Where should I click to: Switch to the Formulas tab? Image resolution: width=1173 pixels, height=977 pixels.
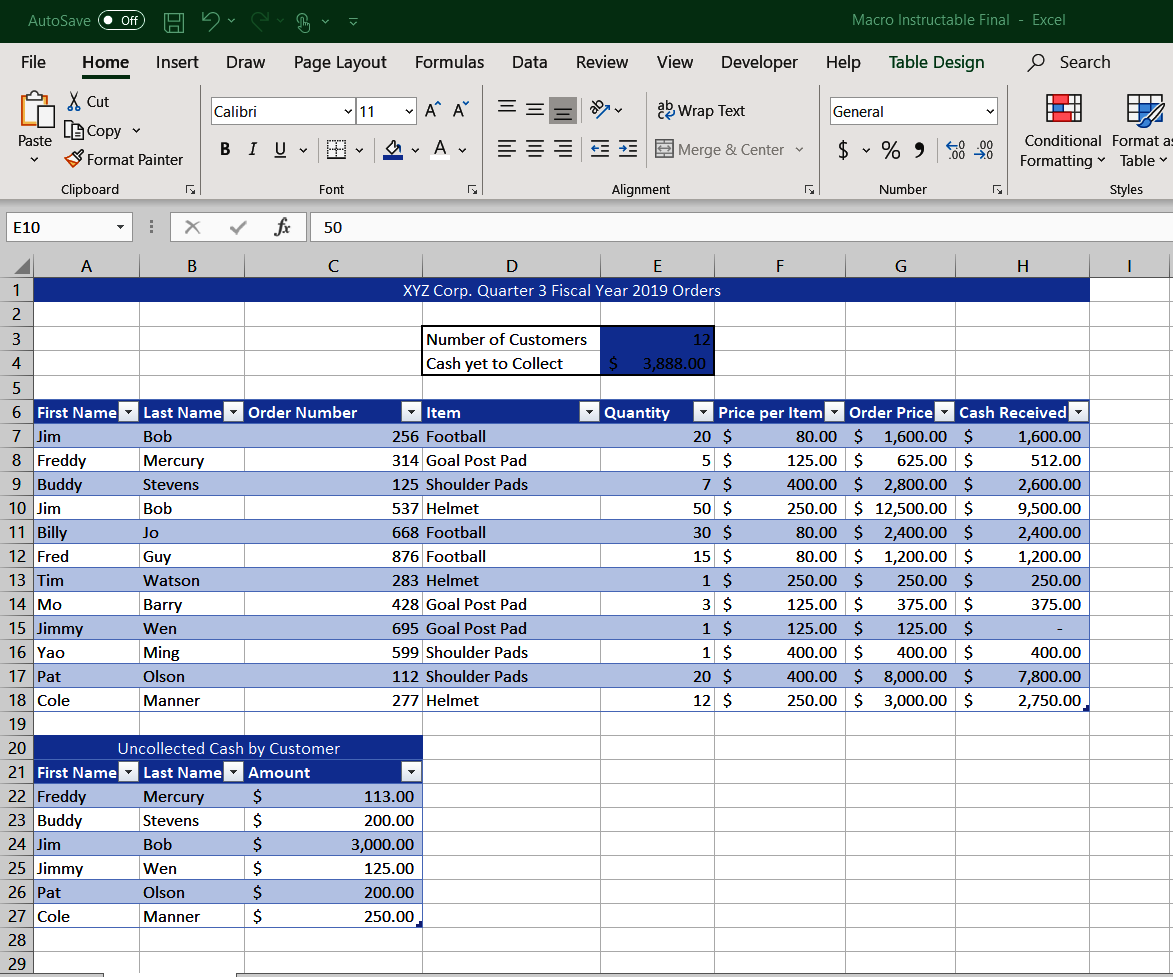[449, 62]
